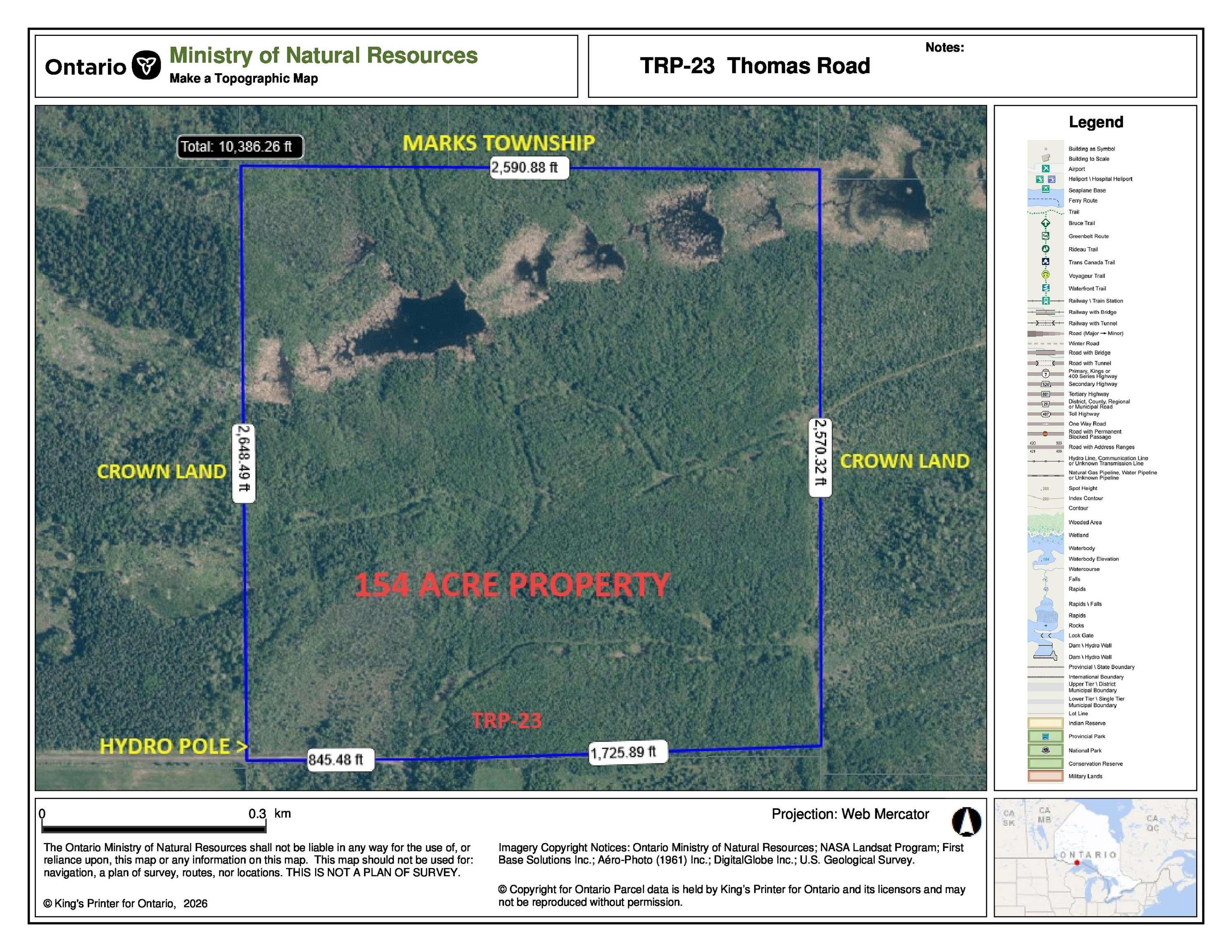Click the Waterfront Trail legend symbol
Viewport: 1232px width, 952px height.
(1046, 288)
